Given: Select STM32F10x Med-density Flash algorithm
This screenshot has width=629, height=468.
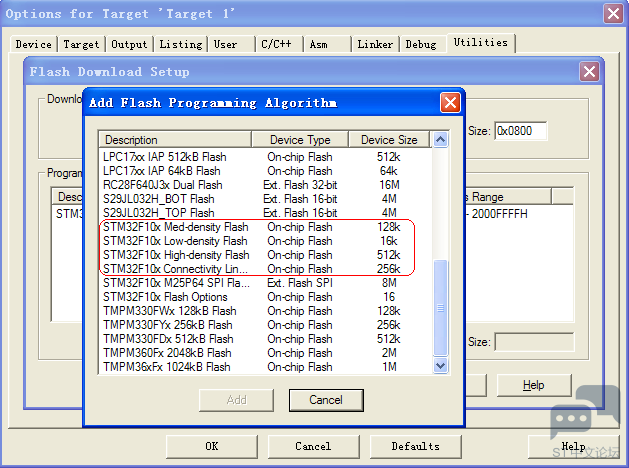Looking at the screenshot, I should 265,227.
